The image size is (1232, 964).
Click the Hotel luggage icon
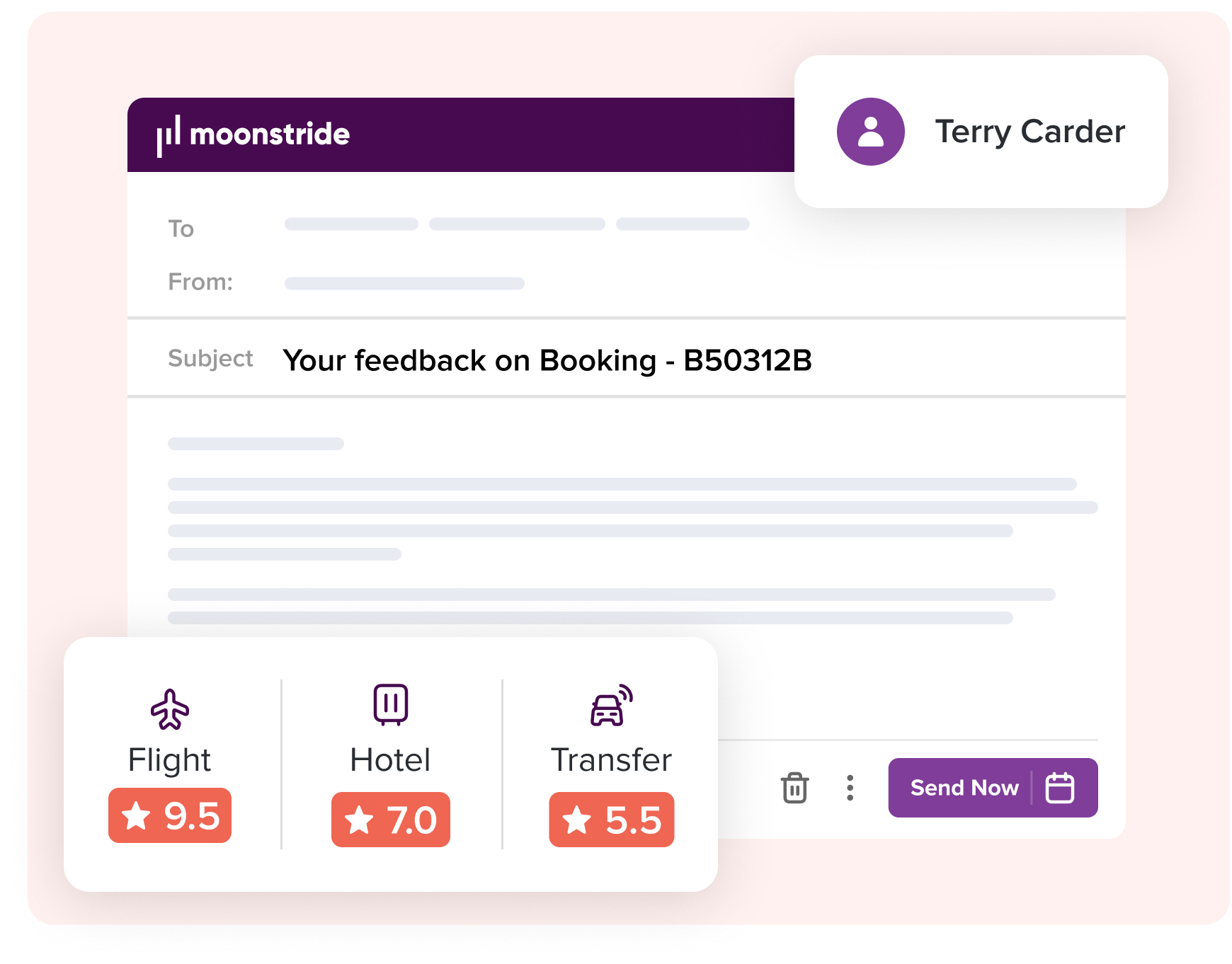[x=391, y=704]
